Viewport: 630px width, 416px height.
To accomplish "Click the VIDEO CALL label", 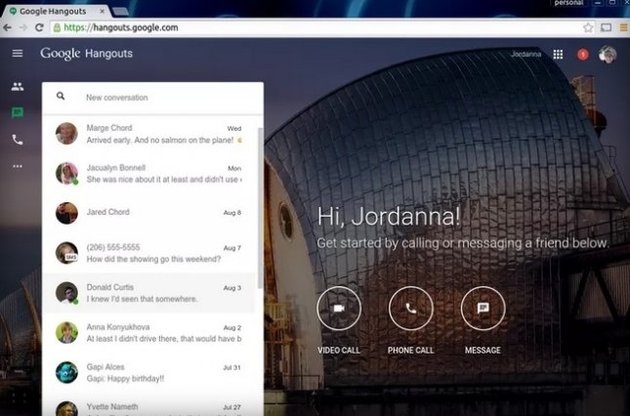I will point(339,350).
